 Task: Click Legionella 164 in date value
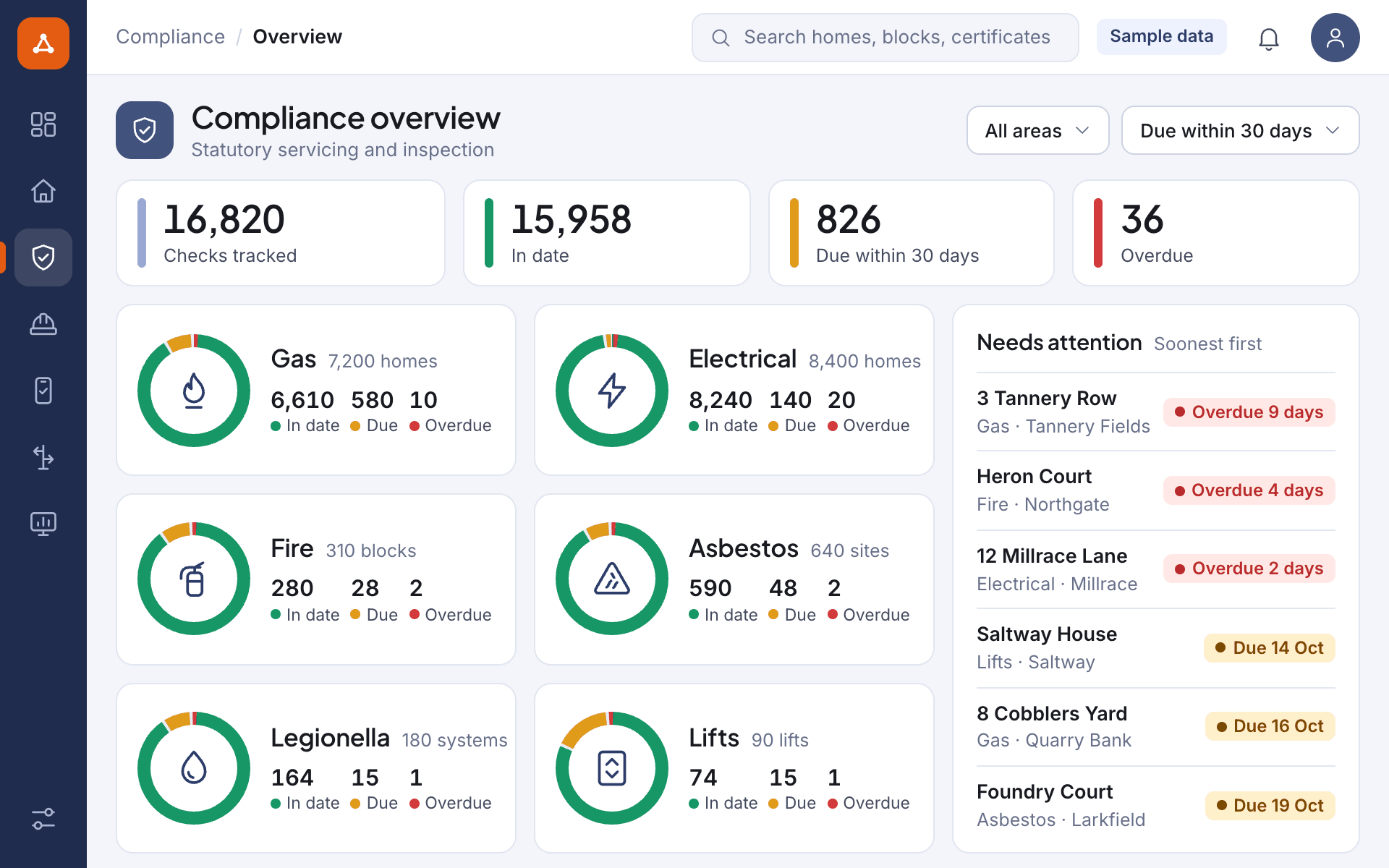(292, 778)
